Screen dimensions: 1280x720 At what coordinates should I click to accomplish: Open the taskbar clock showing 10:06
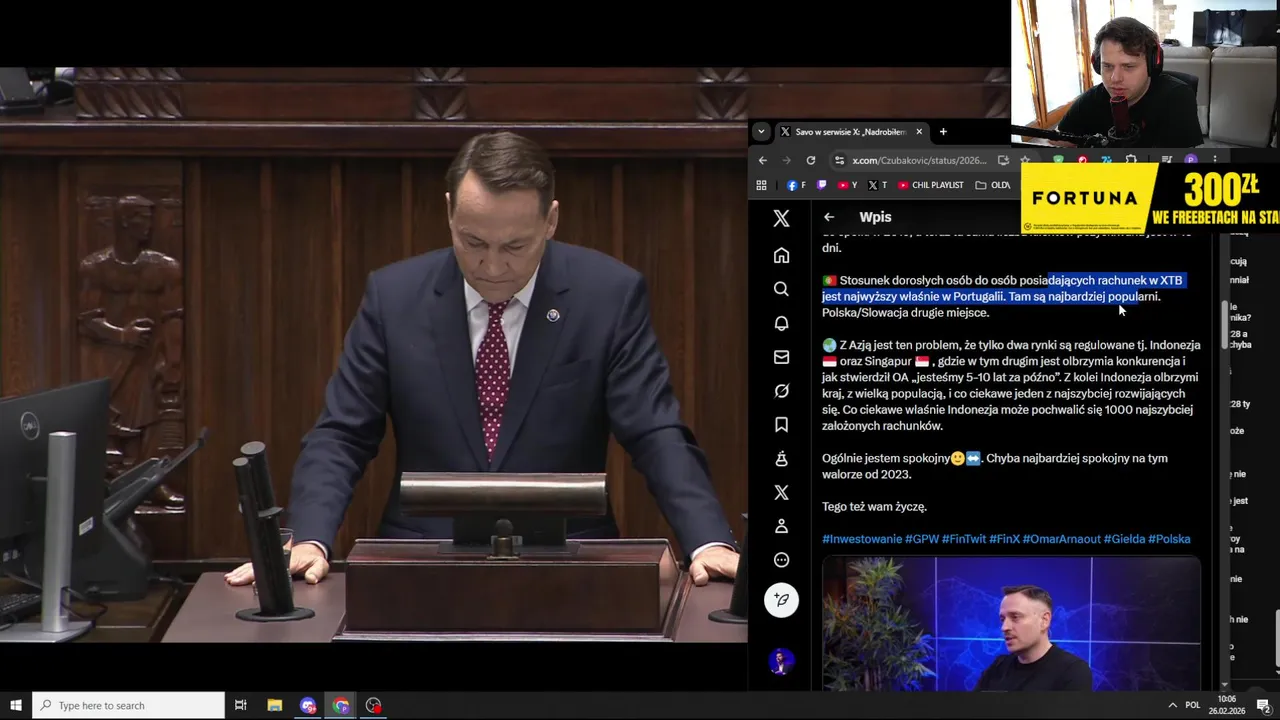point(1229,705)
